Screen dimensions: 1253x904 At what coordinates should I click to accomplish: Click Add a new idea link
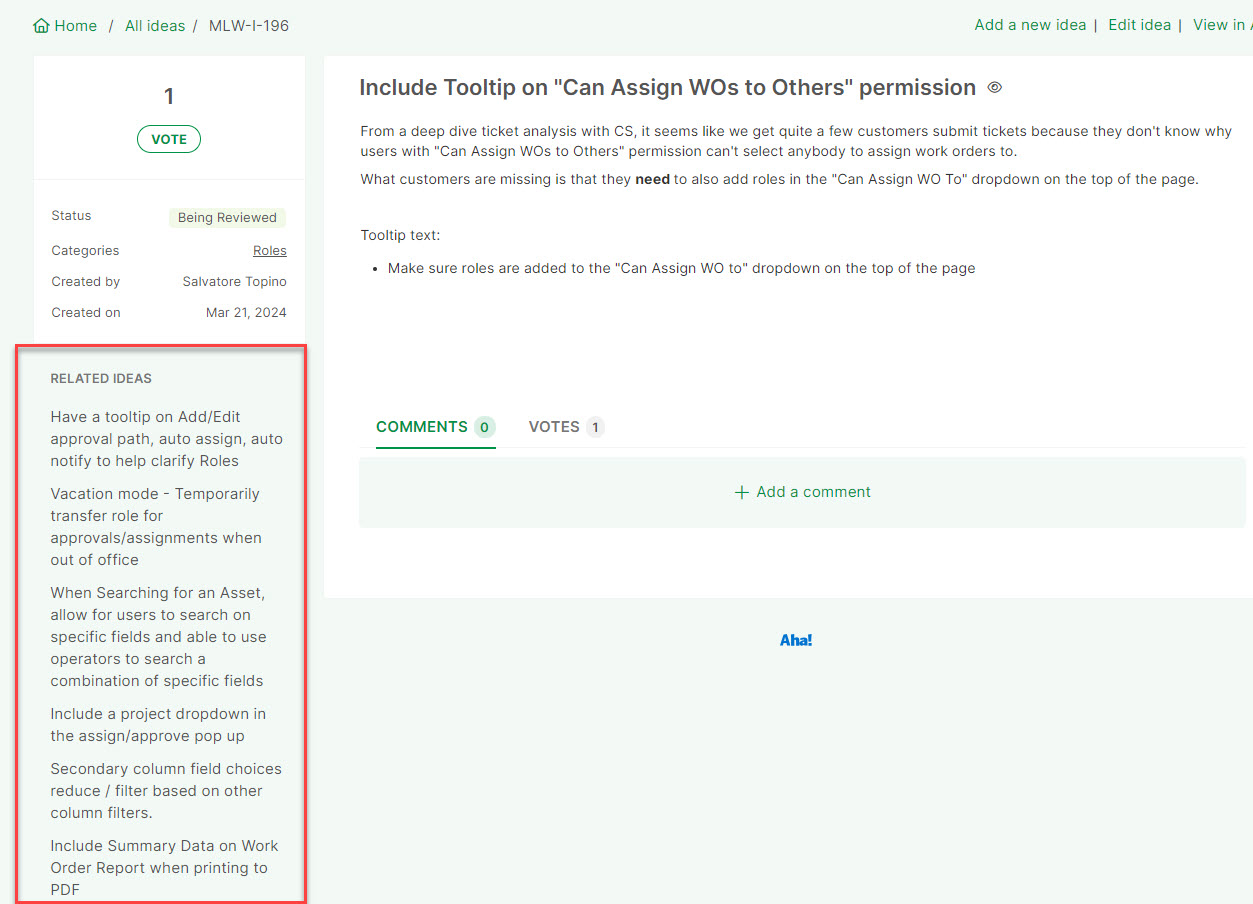pos(1030,25)
